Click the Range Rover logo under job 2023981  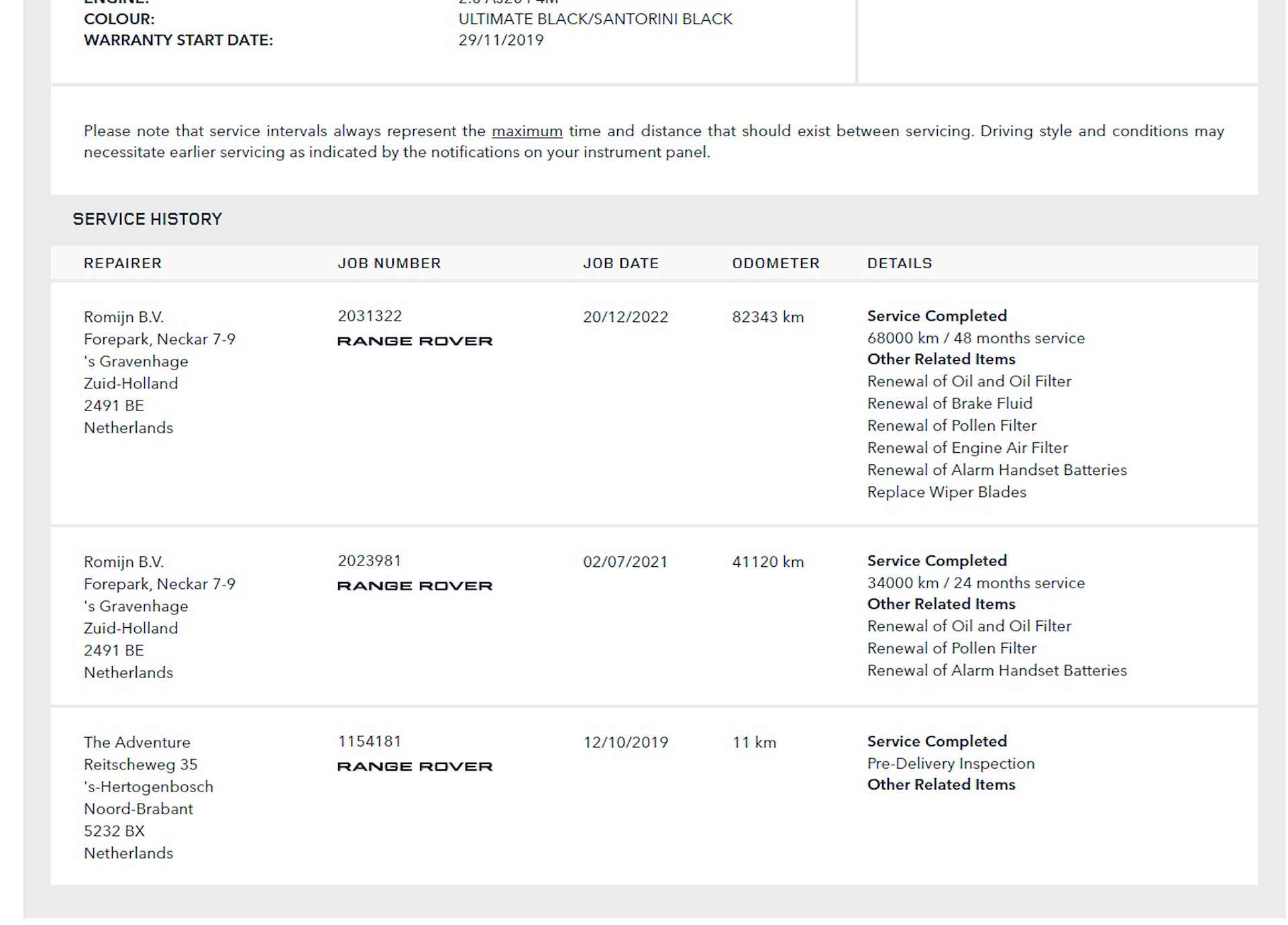415,586
